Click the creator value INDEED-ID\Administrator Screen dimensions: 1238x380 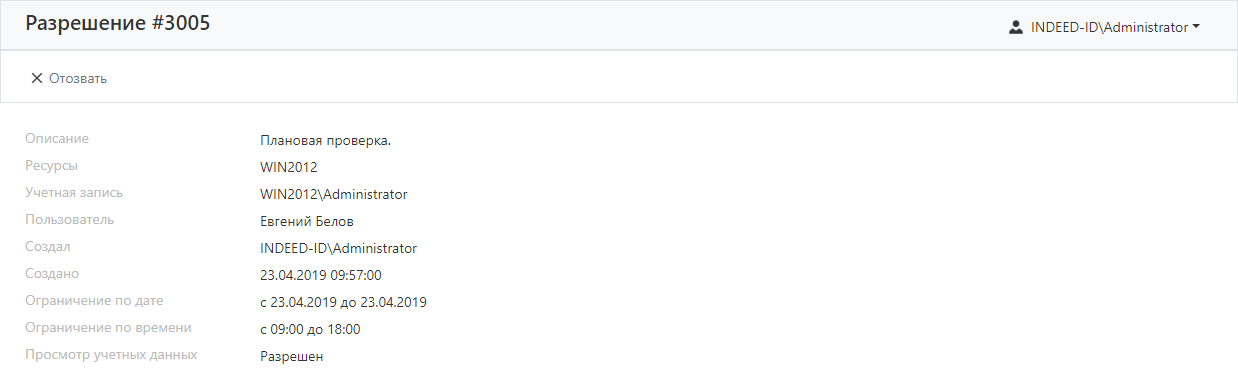pyautogui.click(x=338, y=248)
